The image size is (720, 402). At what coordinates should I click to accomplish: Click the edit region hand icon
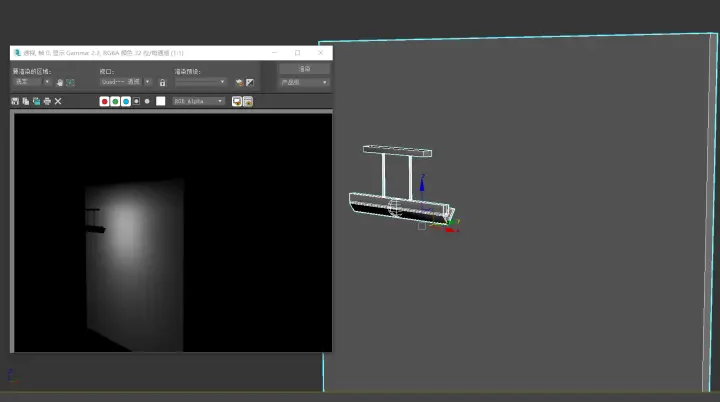pos(60,82)
